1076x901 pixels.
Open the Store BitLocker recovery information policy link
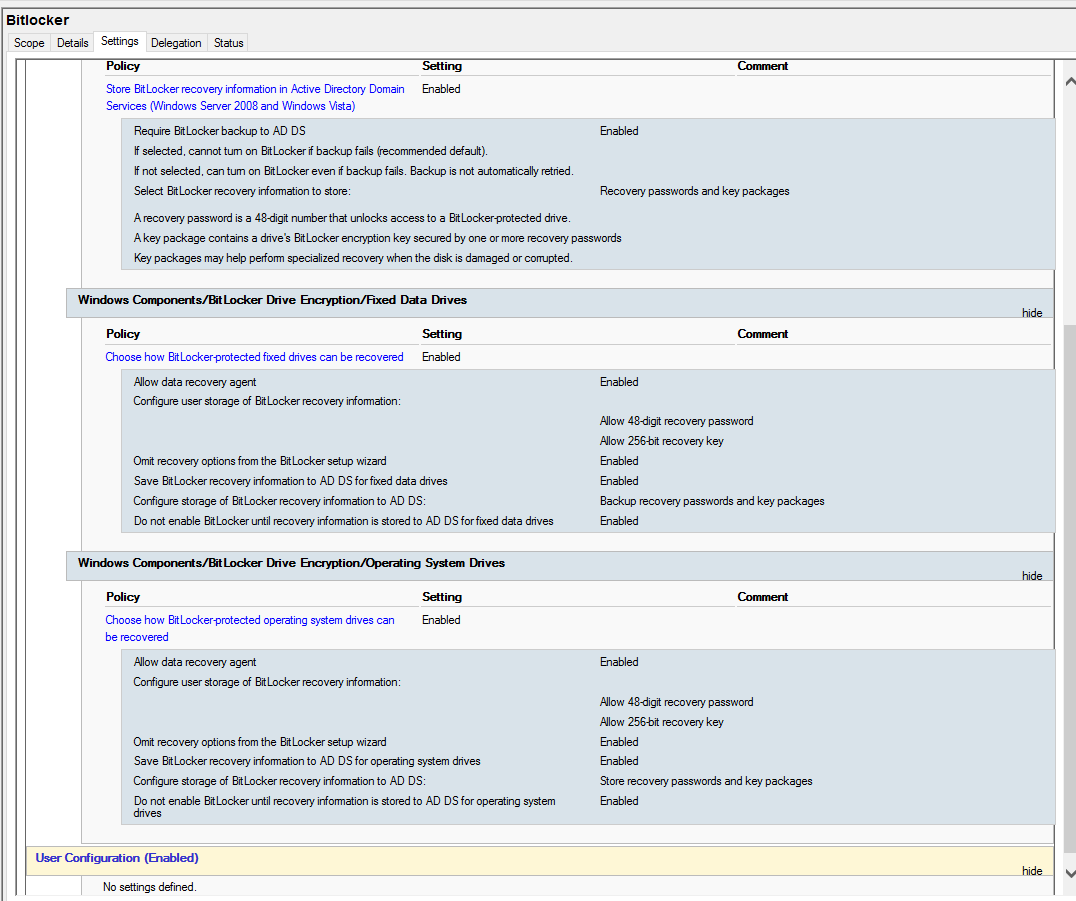(x=255, y=97)
